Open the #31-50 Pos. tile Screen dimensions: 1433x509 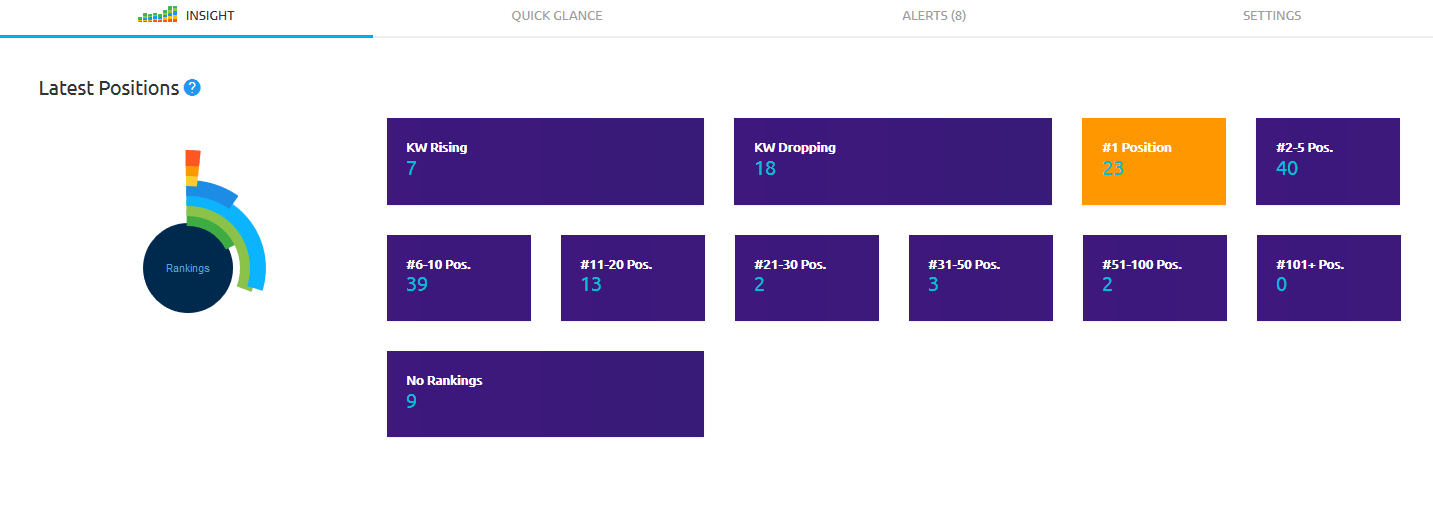pos(981,278)
